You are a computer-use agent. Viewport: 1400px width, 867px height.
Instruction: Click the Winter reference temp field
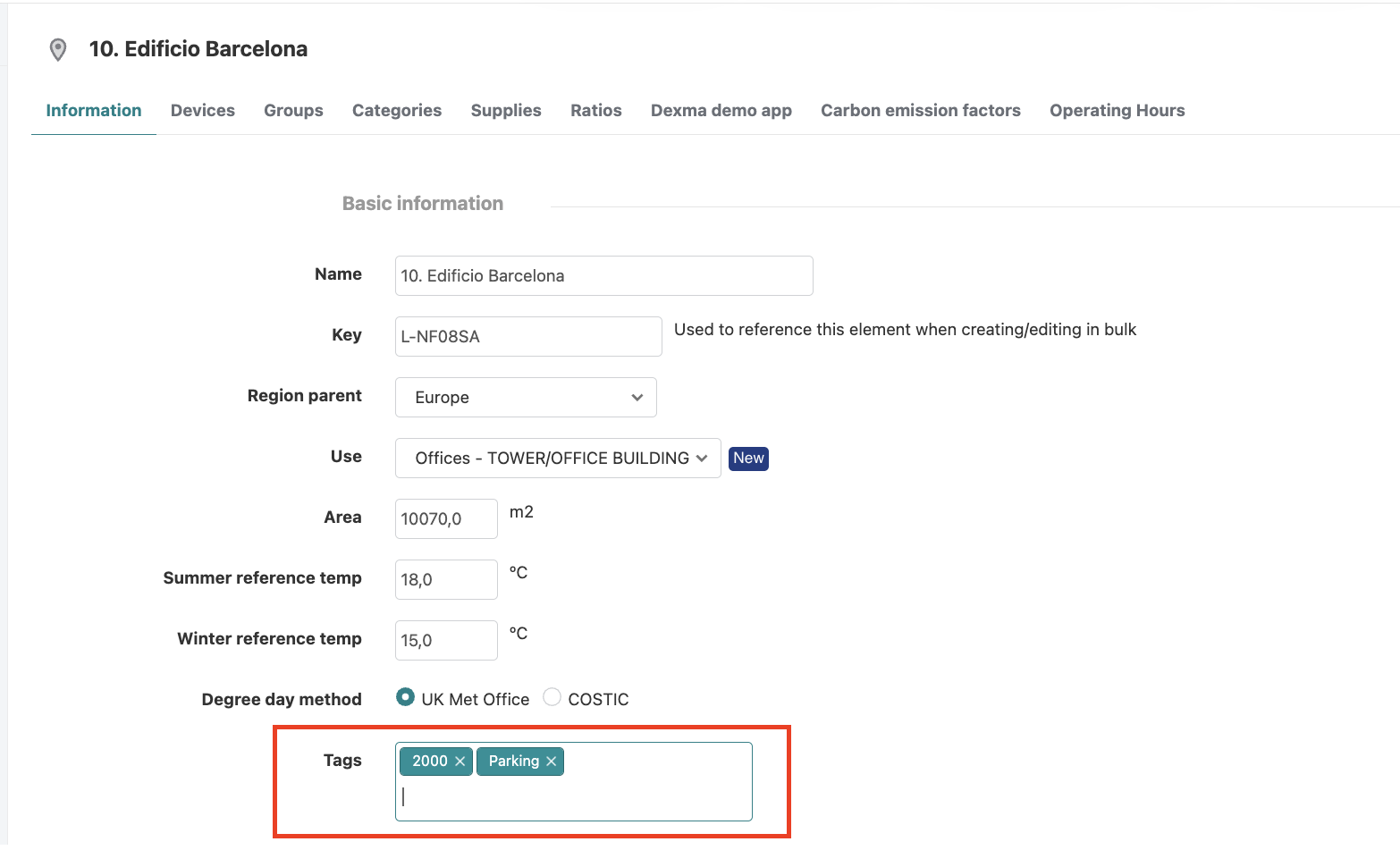tap(446, 641)
